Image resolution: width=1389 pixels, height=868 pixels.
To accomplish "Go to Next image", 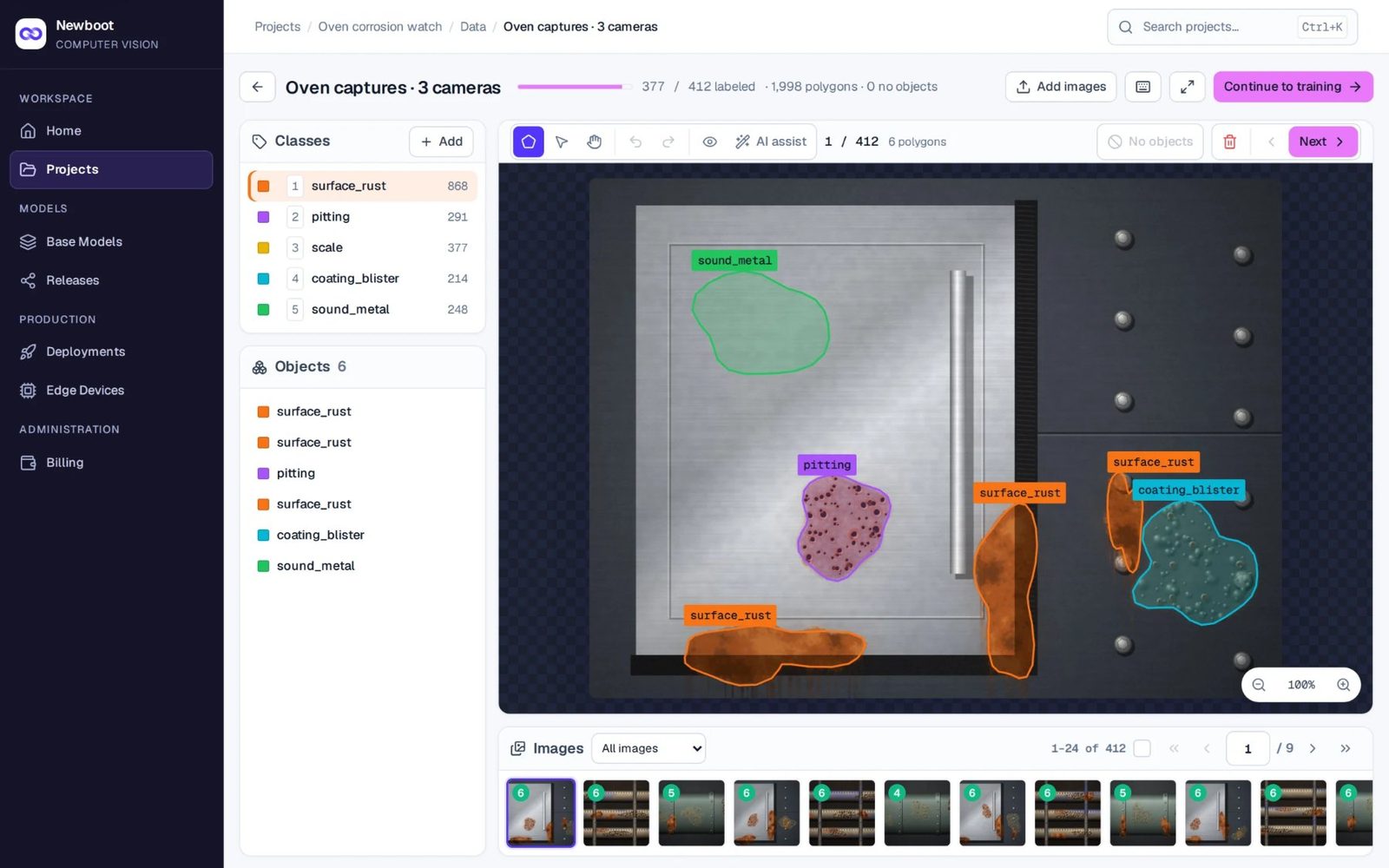I will point(1322,141).
